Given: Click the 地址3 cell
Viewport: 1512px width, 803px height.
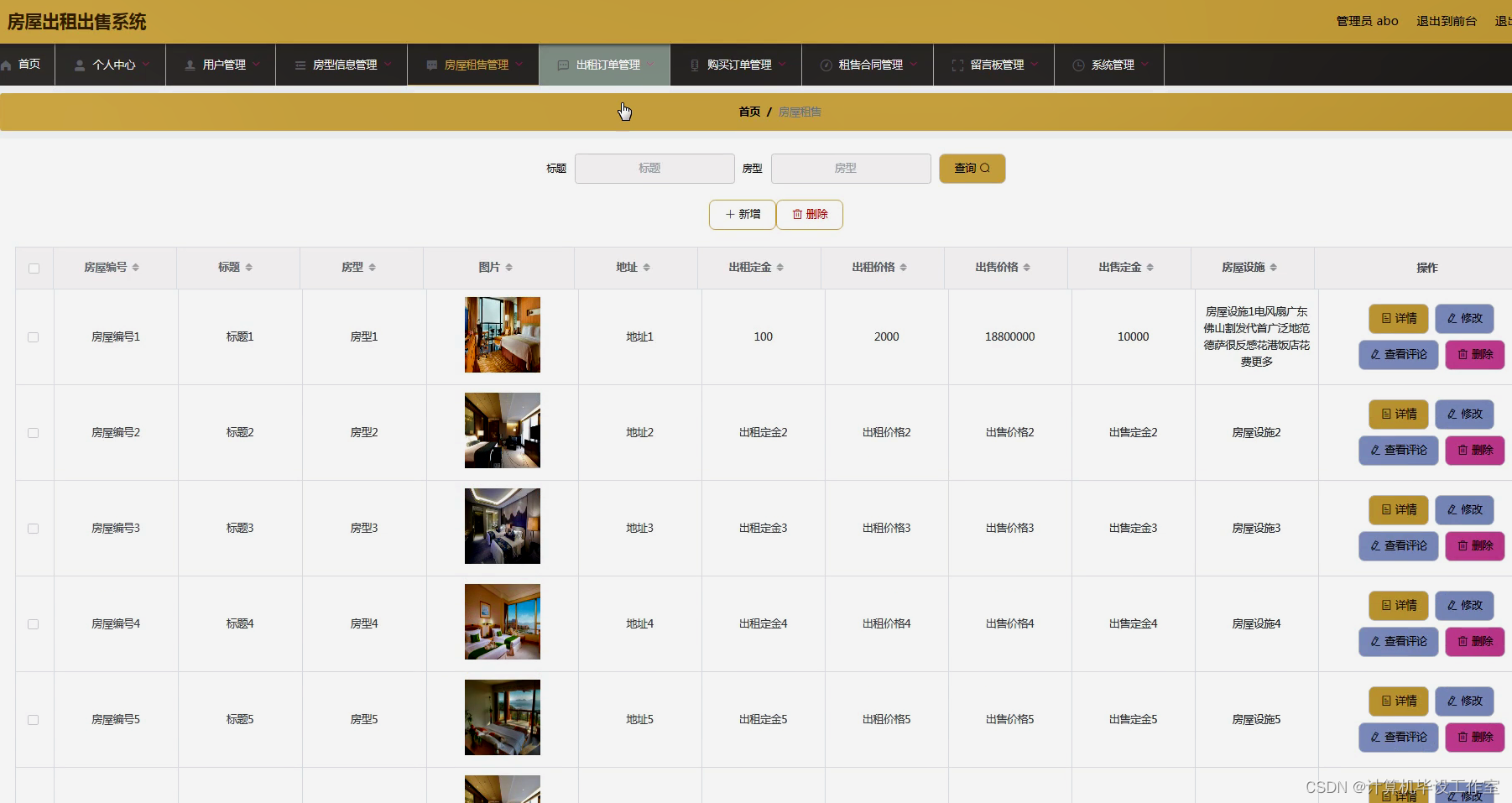Looking at the screenshot, I should [x=639, y=528].
